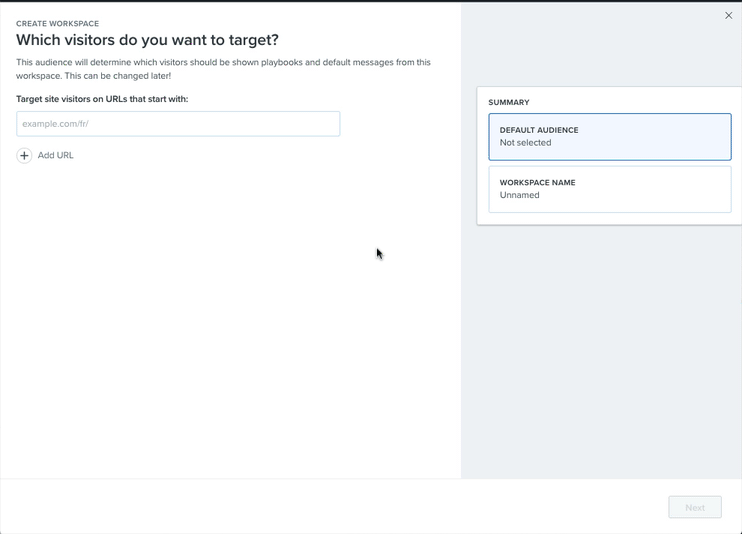
Task: Click the DEFAULT AUDIENCE title text
Action: pyautogui.click(x=539, y=130)
